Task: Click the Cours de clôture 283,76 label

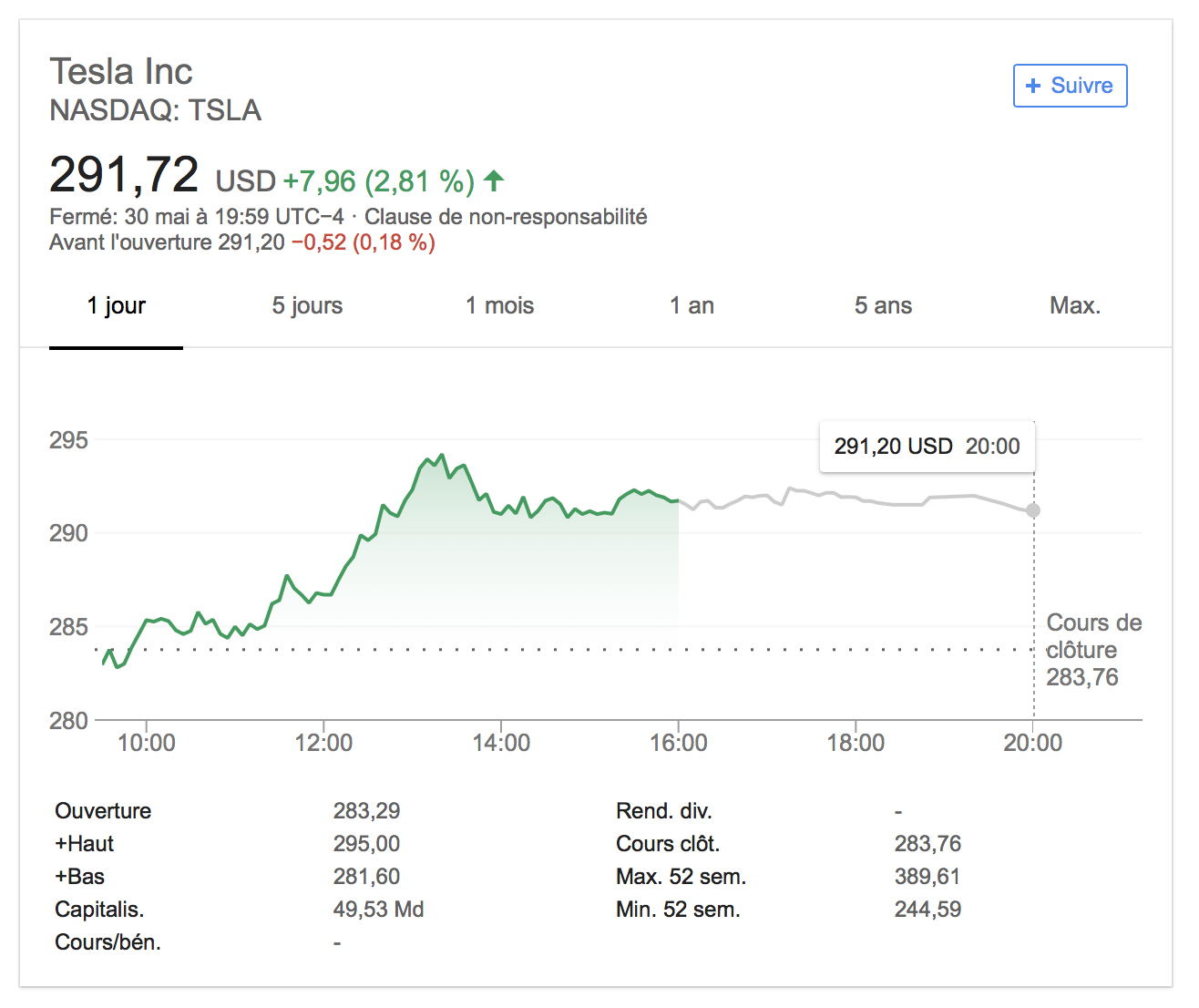Action: (x=1093, y=650)
